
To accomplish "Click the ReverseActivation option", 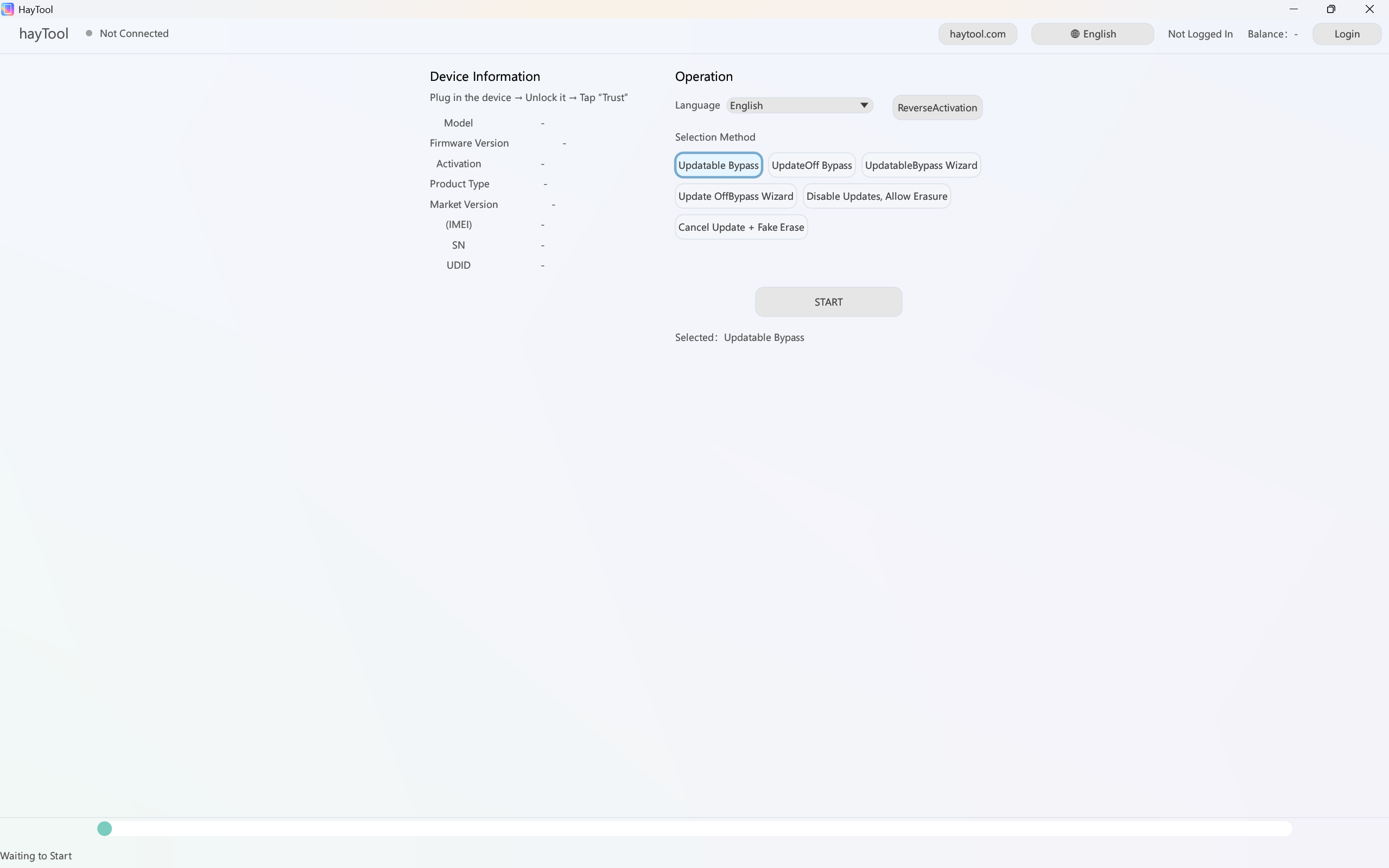I will (x=937, y=107).
